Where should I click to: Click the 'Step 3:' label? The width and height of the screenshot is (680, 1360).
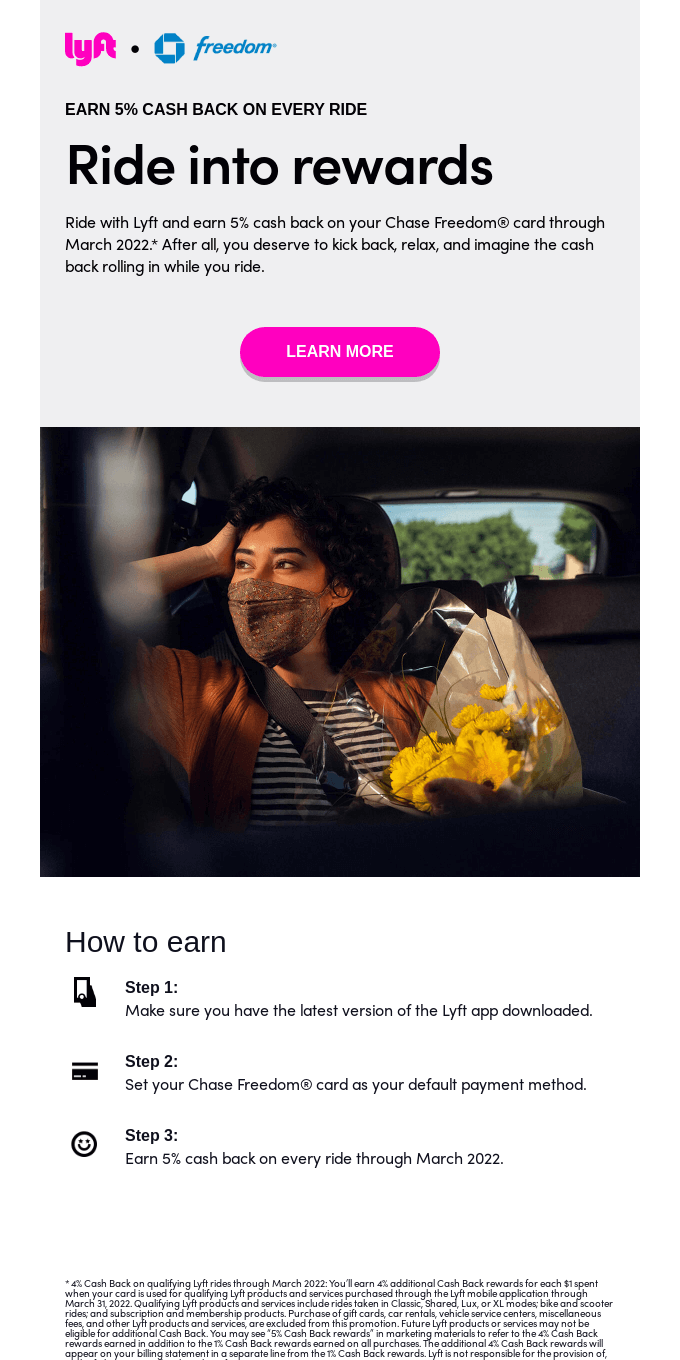(x=151, y=1136)
